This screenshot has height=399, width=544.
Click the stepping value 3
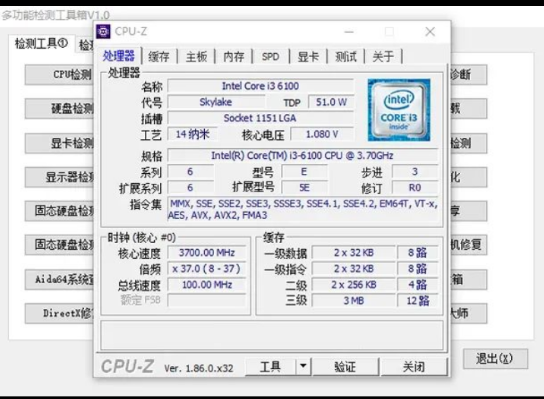point(415,171)
